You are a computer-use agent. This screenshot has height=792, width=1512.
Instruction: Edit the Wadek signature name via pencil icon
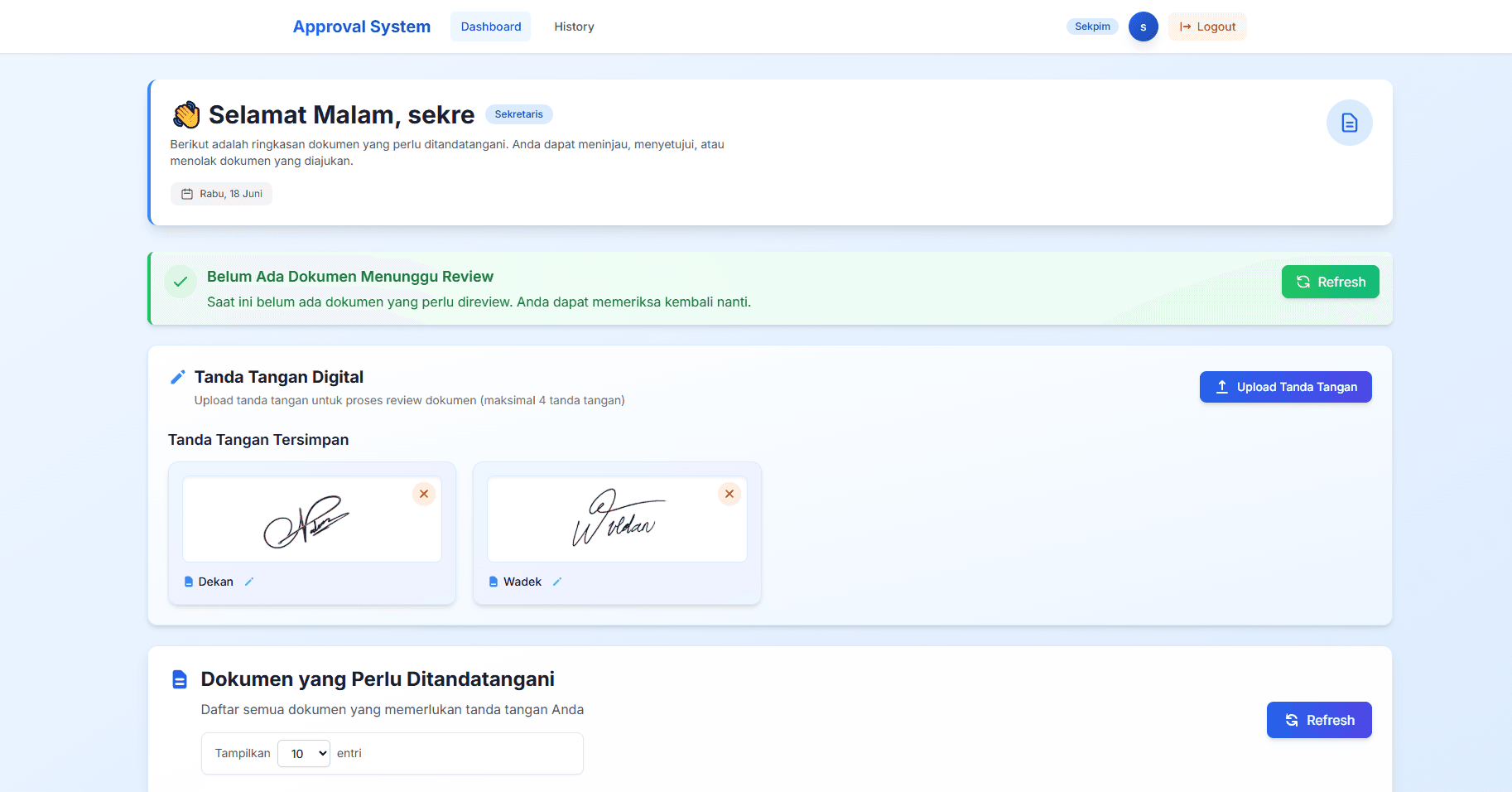[x=556, y=582]
